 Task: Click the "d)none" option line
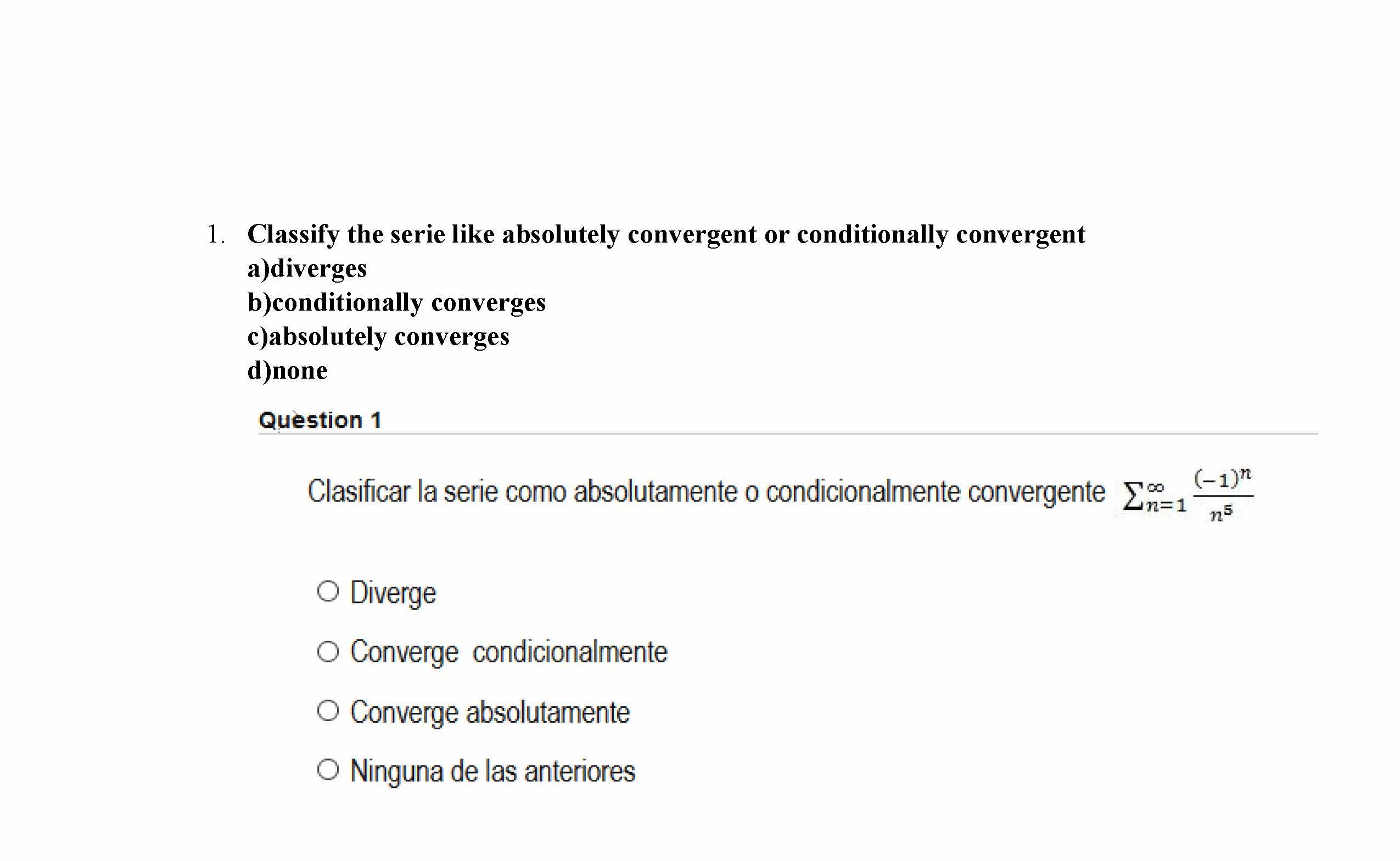pos(288,371)
